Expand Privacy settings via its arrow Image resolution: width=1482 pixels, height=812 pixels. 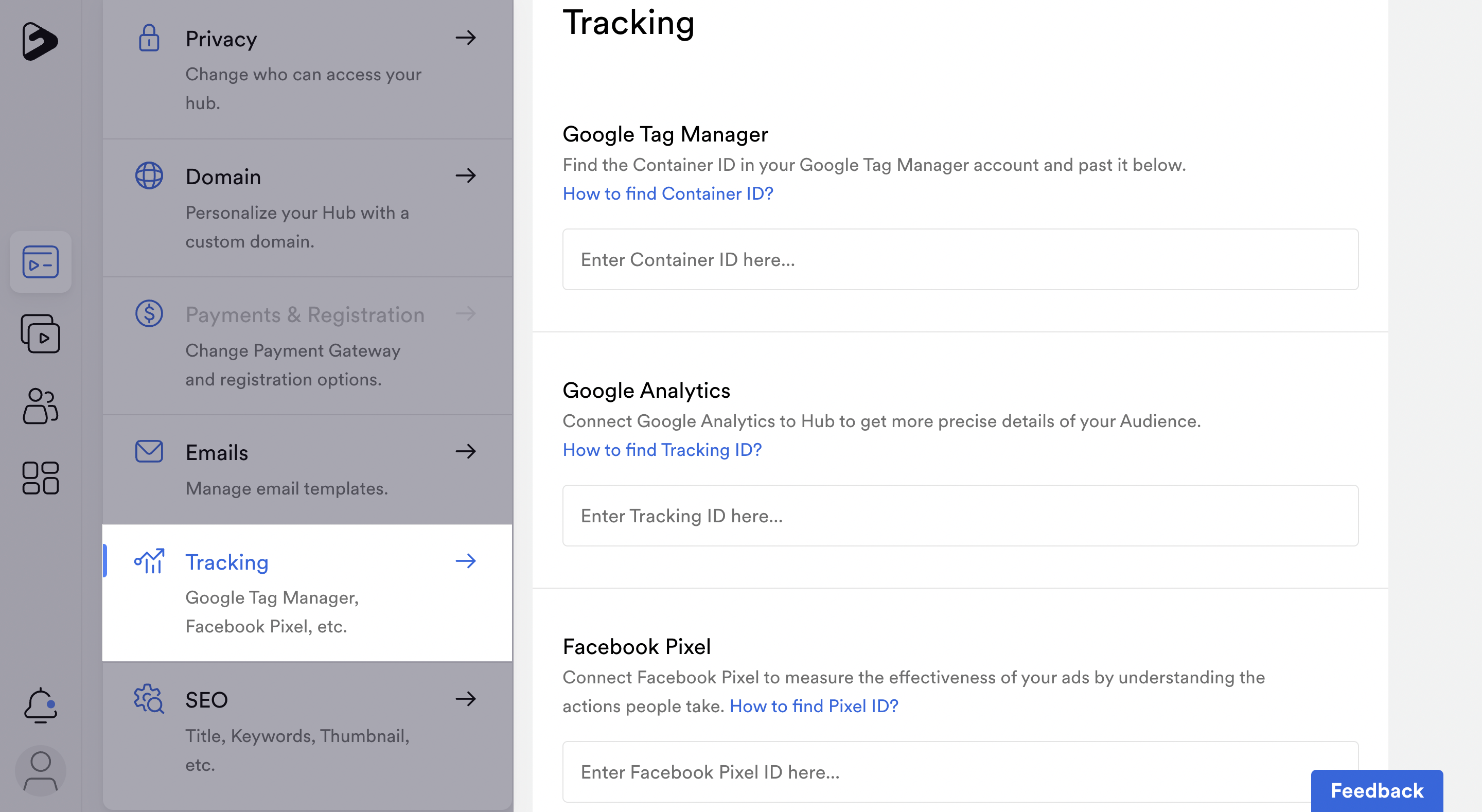[466, 38]
